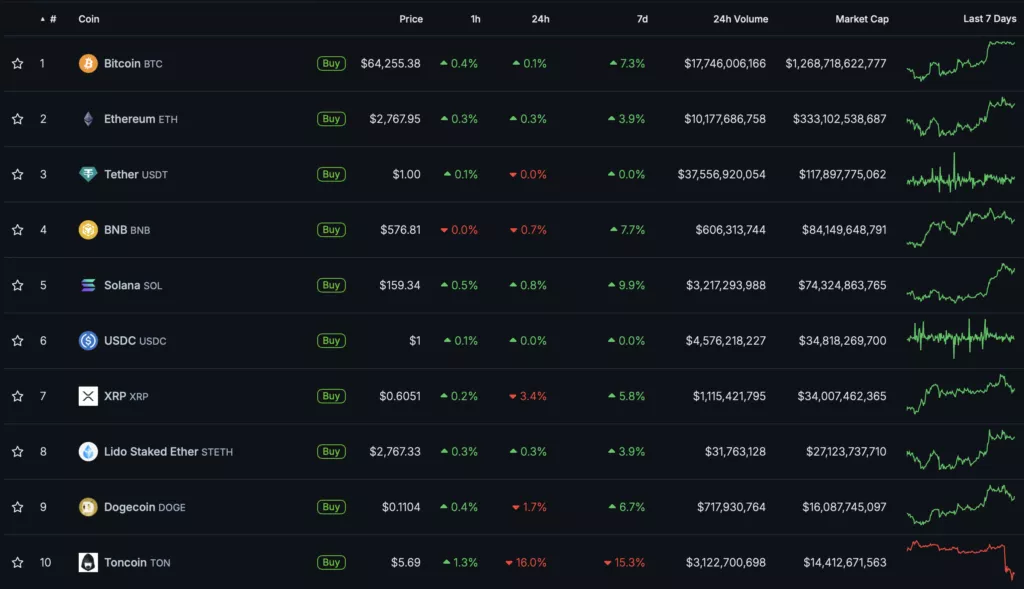Viewport: 1024px width, 589px height.
Task: Click the Tether logo icon
Action: tap(88, 175)
